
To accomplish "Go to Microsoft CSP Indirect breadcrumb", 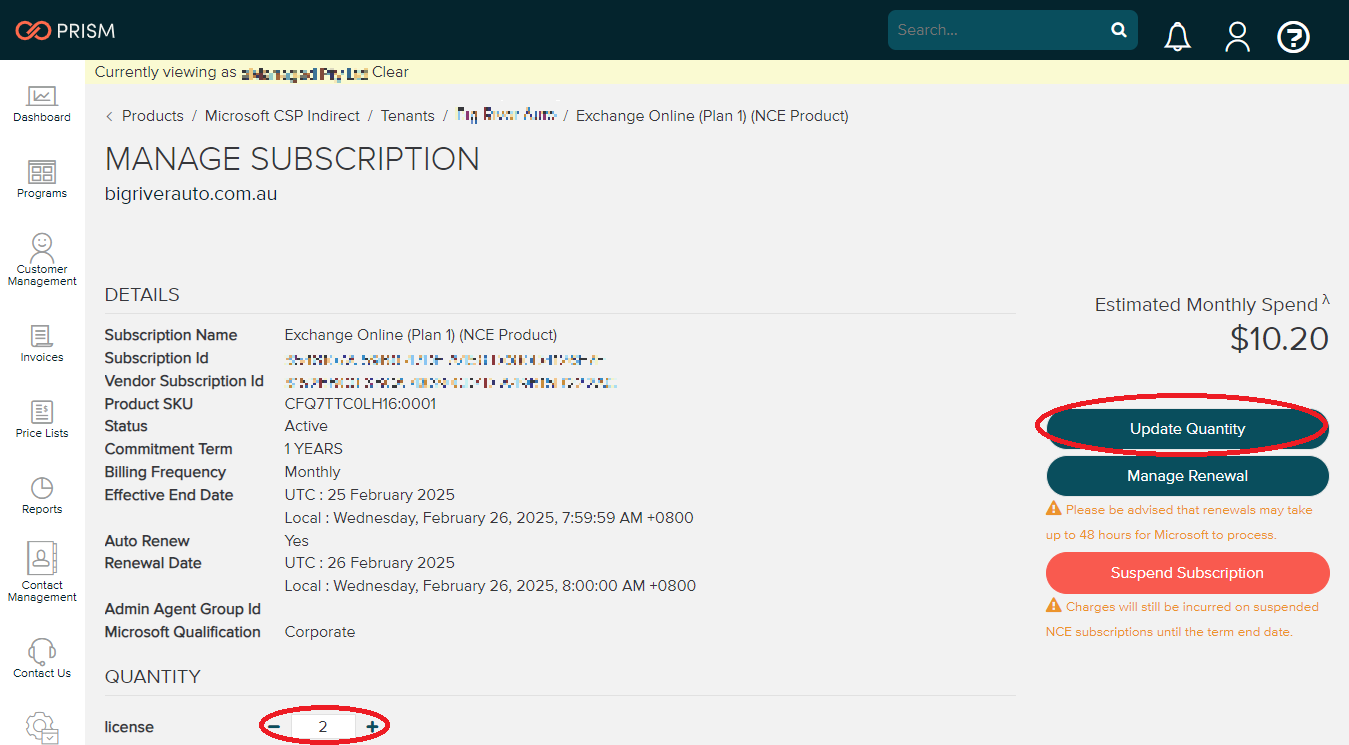I will pos(282,116).
